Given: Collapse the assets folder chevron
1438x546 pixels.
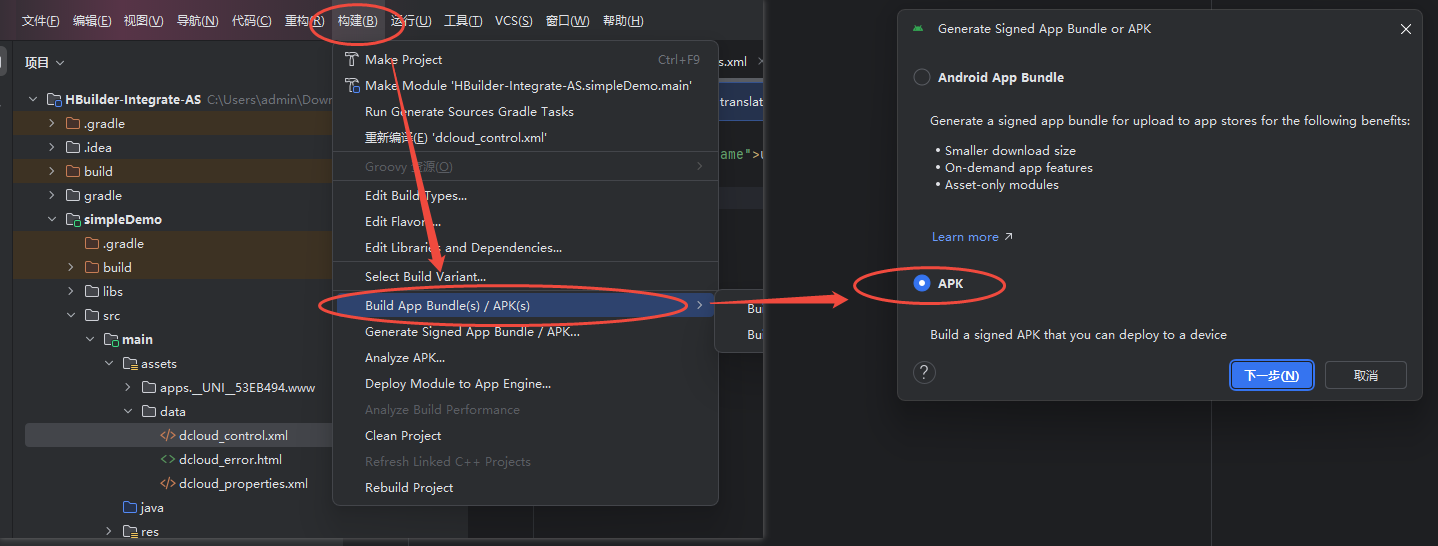Looking at the screenshot, I should [x=110, y=363].
